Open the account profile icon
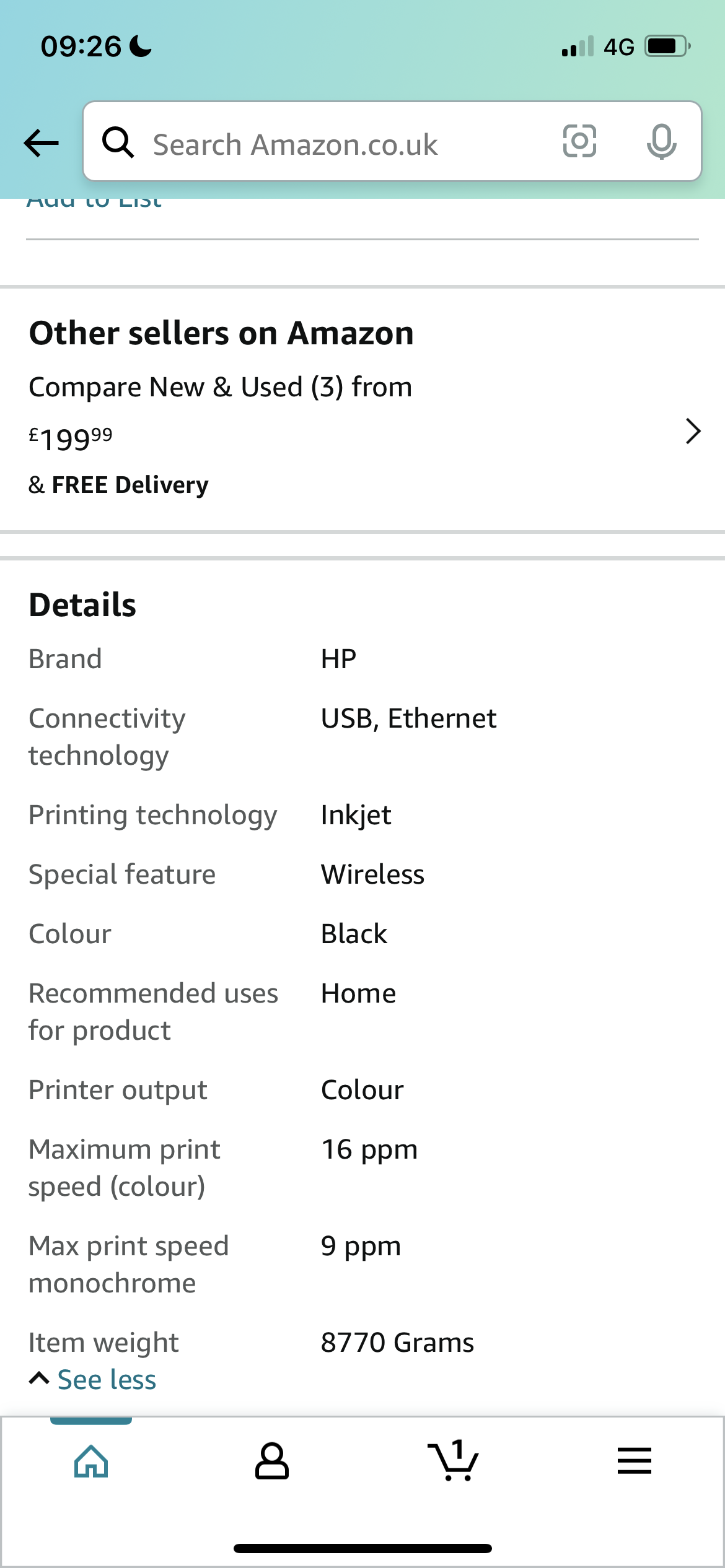Screen dimensions: 725x1568 272,1461
